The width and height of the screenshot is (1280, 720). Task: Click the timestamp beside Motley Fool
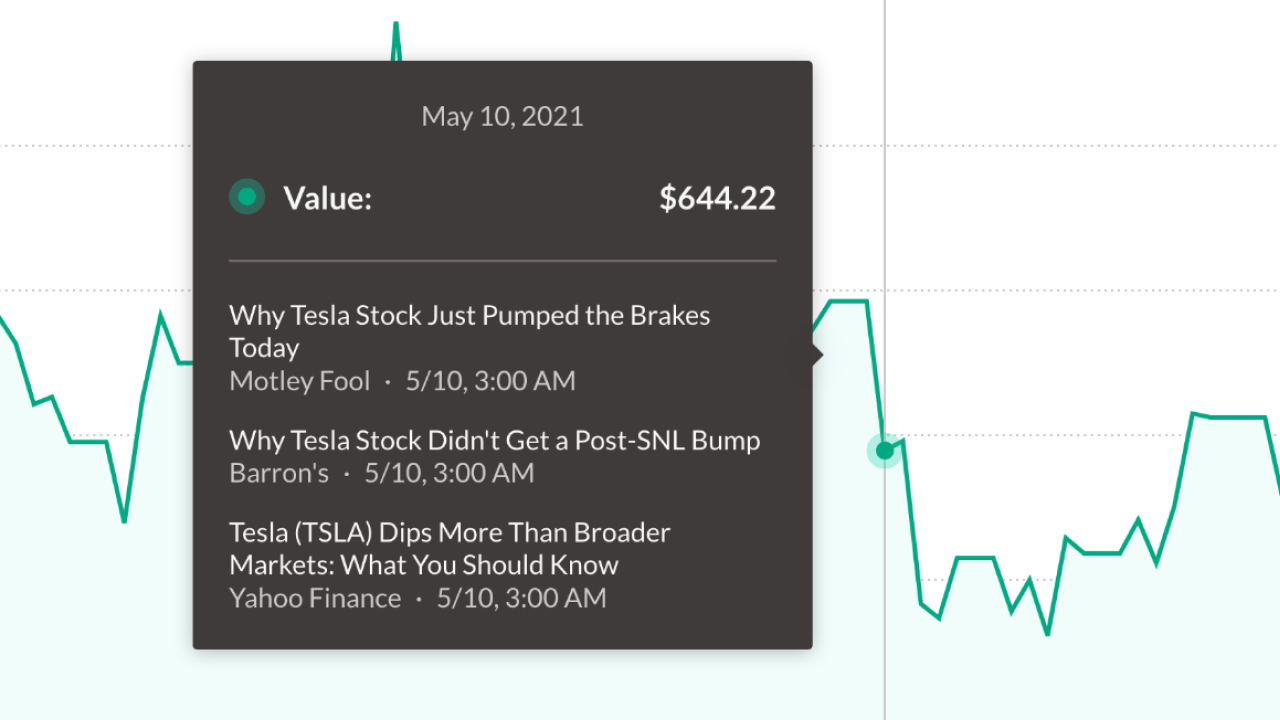[490, 381]
